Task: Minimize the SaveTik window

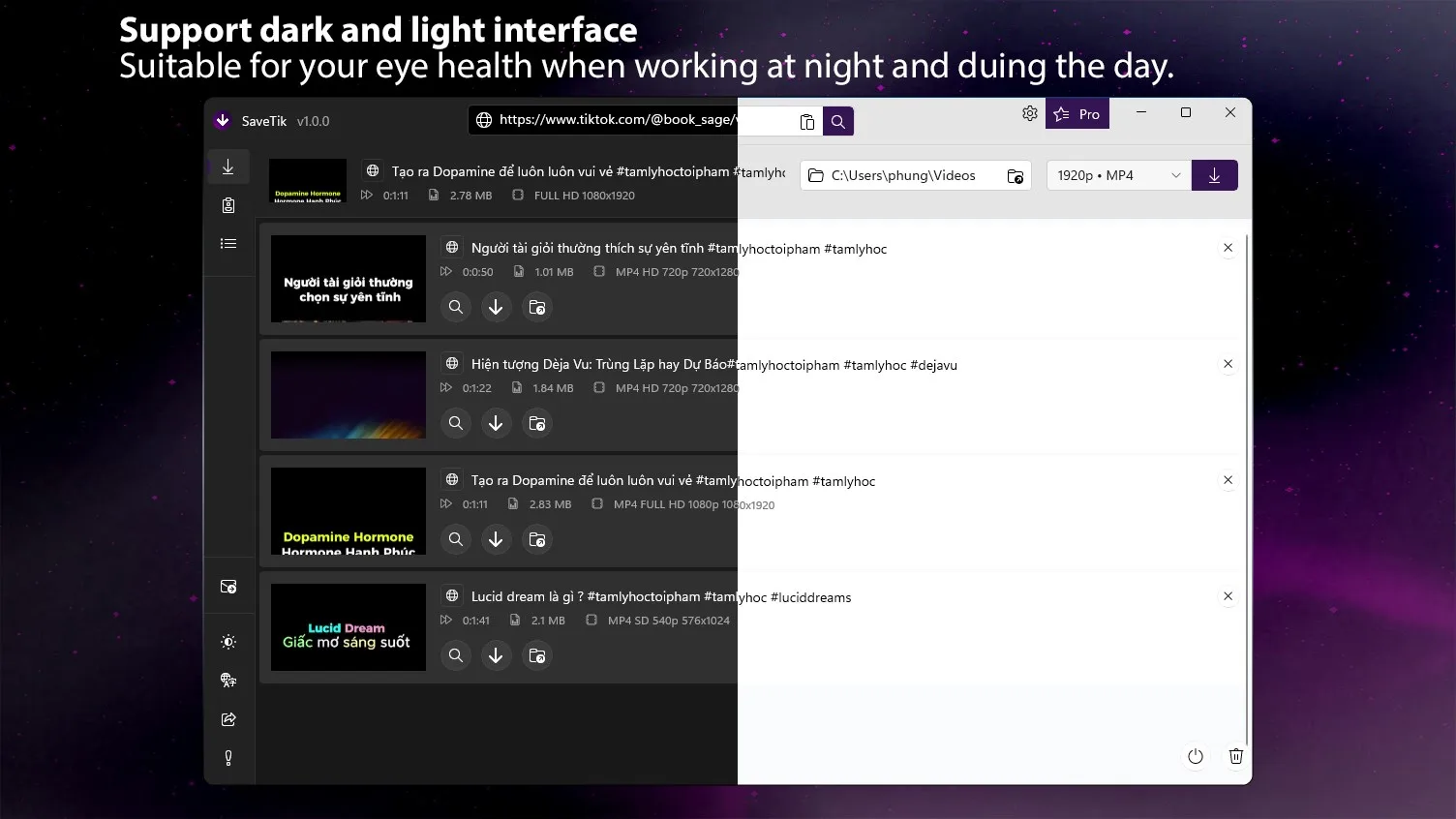Action: [x=1141, y=113]
